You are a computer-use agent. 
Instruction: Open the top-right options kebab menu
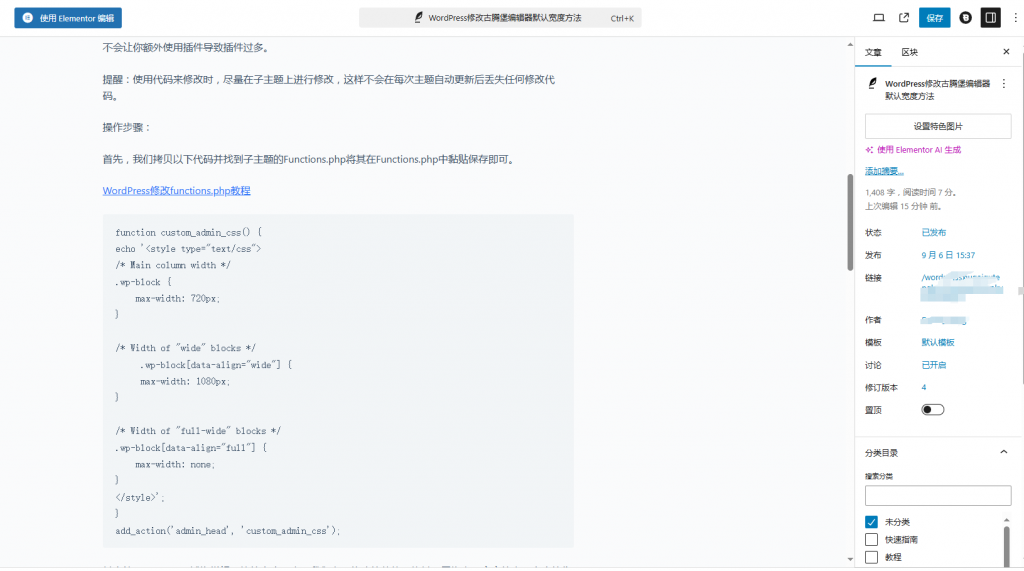pos(1016,18)
